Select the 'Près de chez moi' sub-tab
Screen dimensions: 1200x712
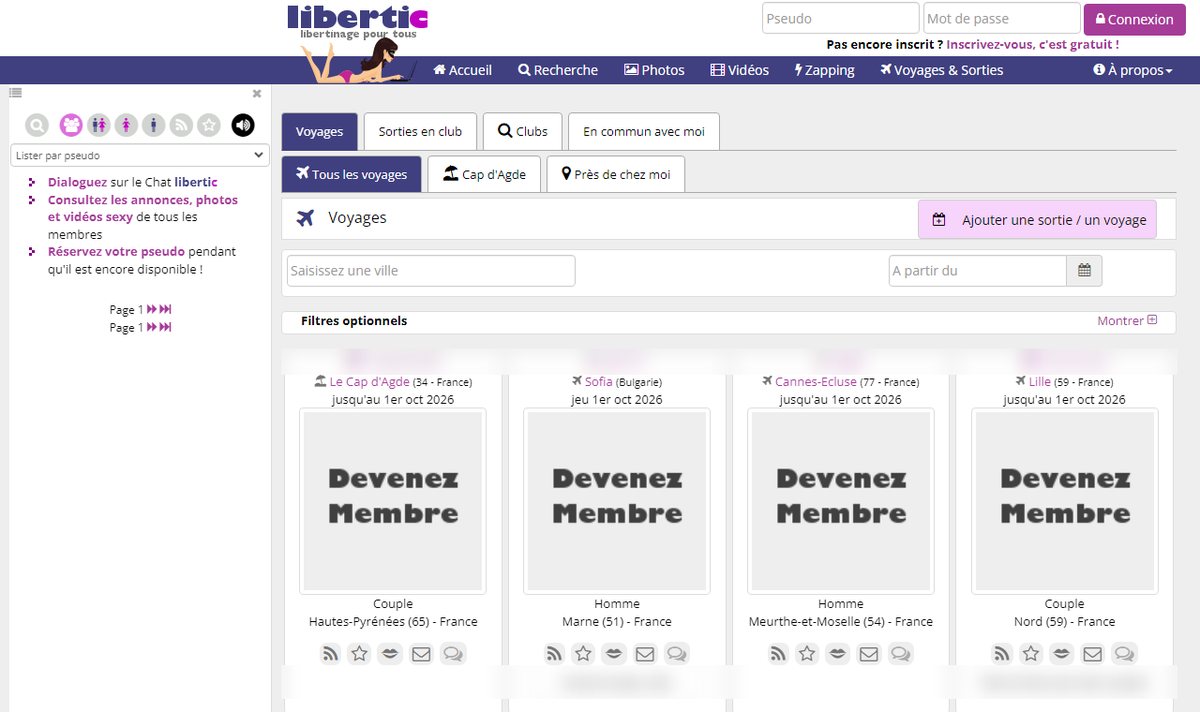[x=616, y=174]
